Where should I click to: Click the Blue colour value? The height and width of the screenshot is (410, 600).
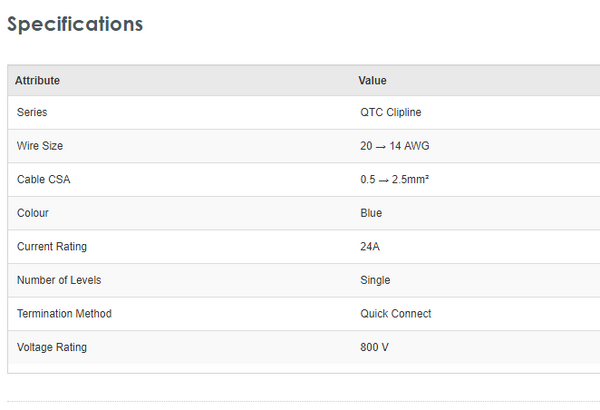pyautogui.click(x=371, y=213)
